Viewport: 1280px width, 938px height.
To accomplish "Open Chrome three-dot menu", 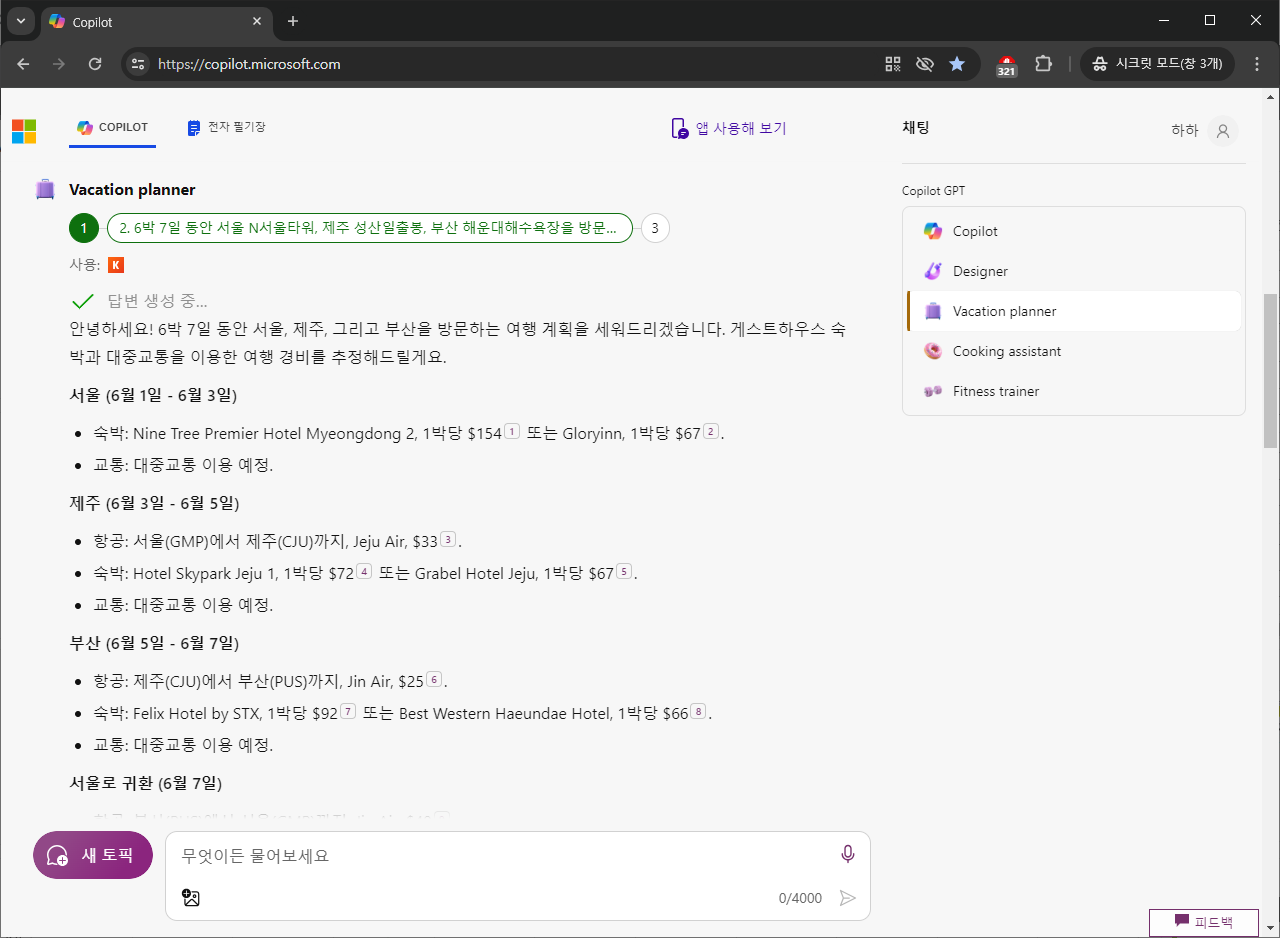I will pos(1257,64).
